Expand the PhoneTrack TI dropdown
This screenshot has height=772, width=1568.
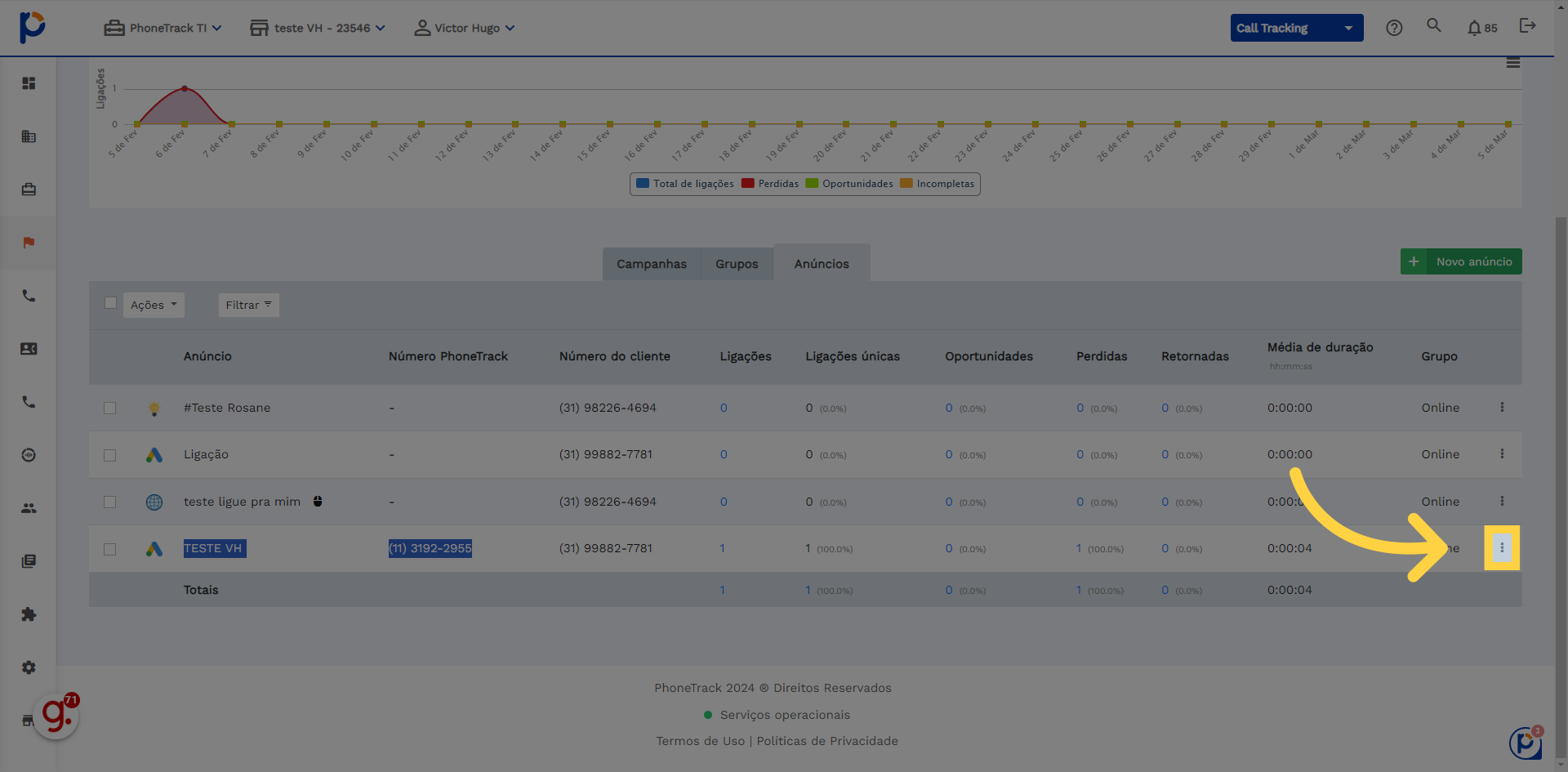tap(163, 28)
